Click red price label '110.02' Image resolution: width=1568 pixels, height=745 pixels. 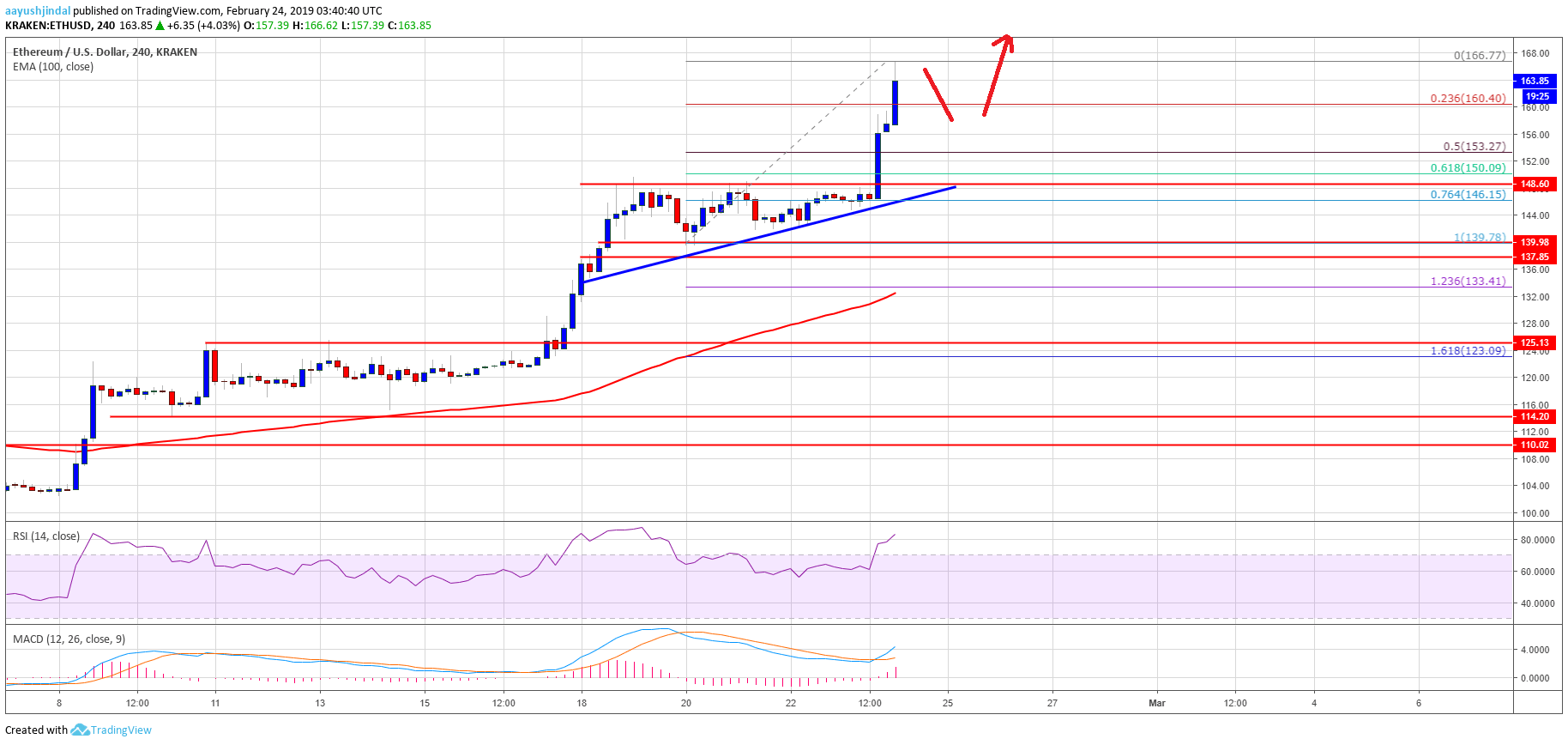click(x=1535, y=445)
